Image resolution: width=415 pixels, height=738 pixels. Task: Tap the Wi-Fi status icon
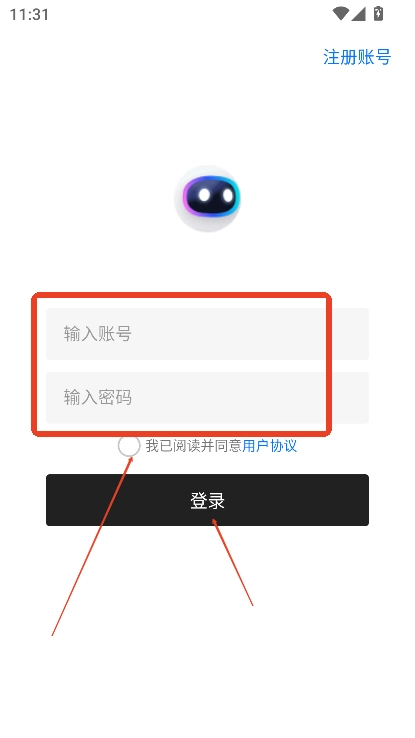click(340, 14)
